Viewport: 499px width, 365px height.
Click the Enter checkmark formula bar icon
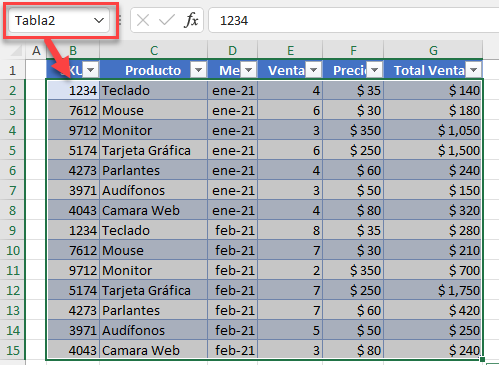click(167, 20)
